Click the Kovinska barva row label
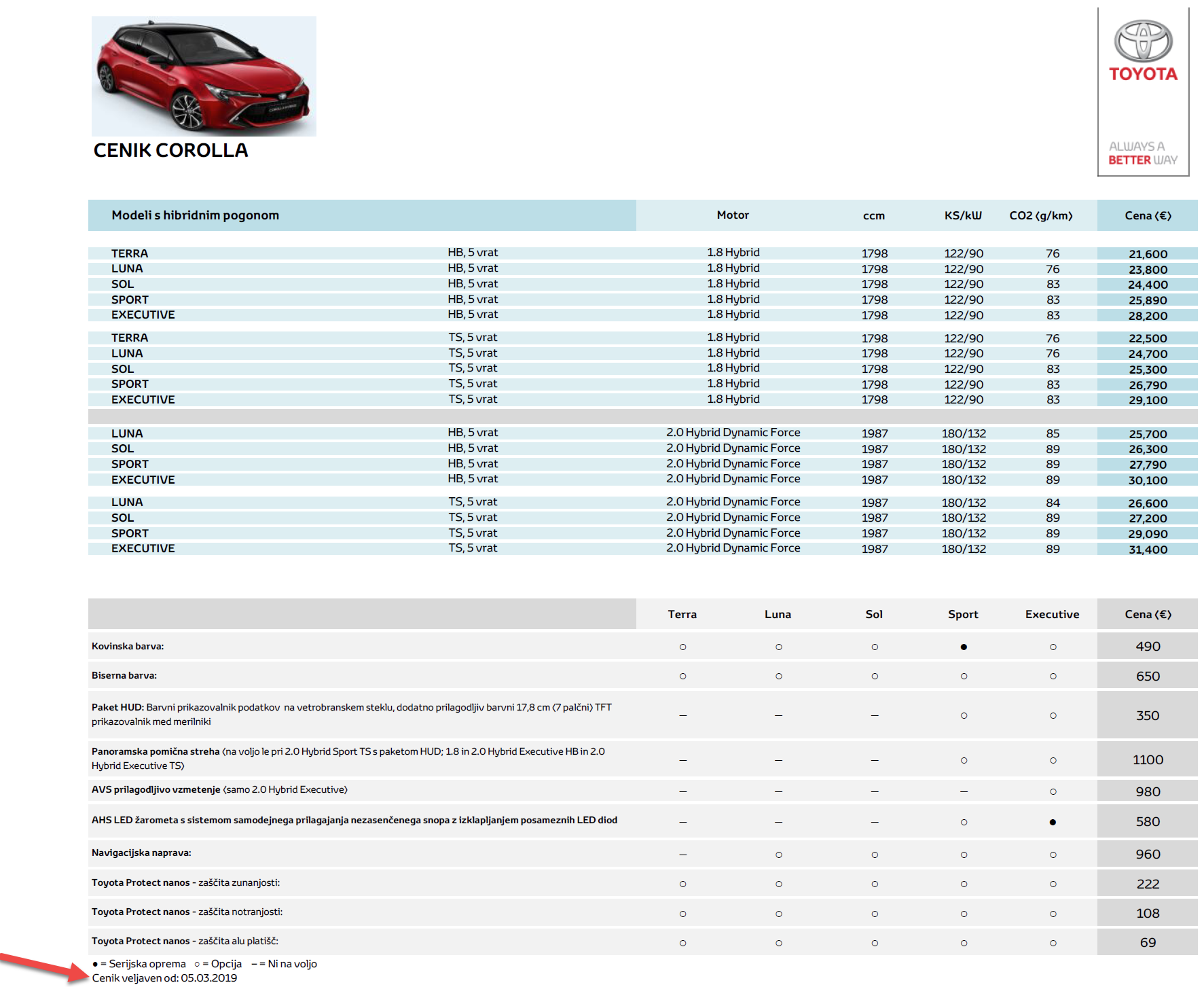1204x987 pixels. [x=128, y=646]
